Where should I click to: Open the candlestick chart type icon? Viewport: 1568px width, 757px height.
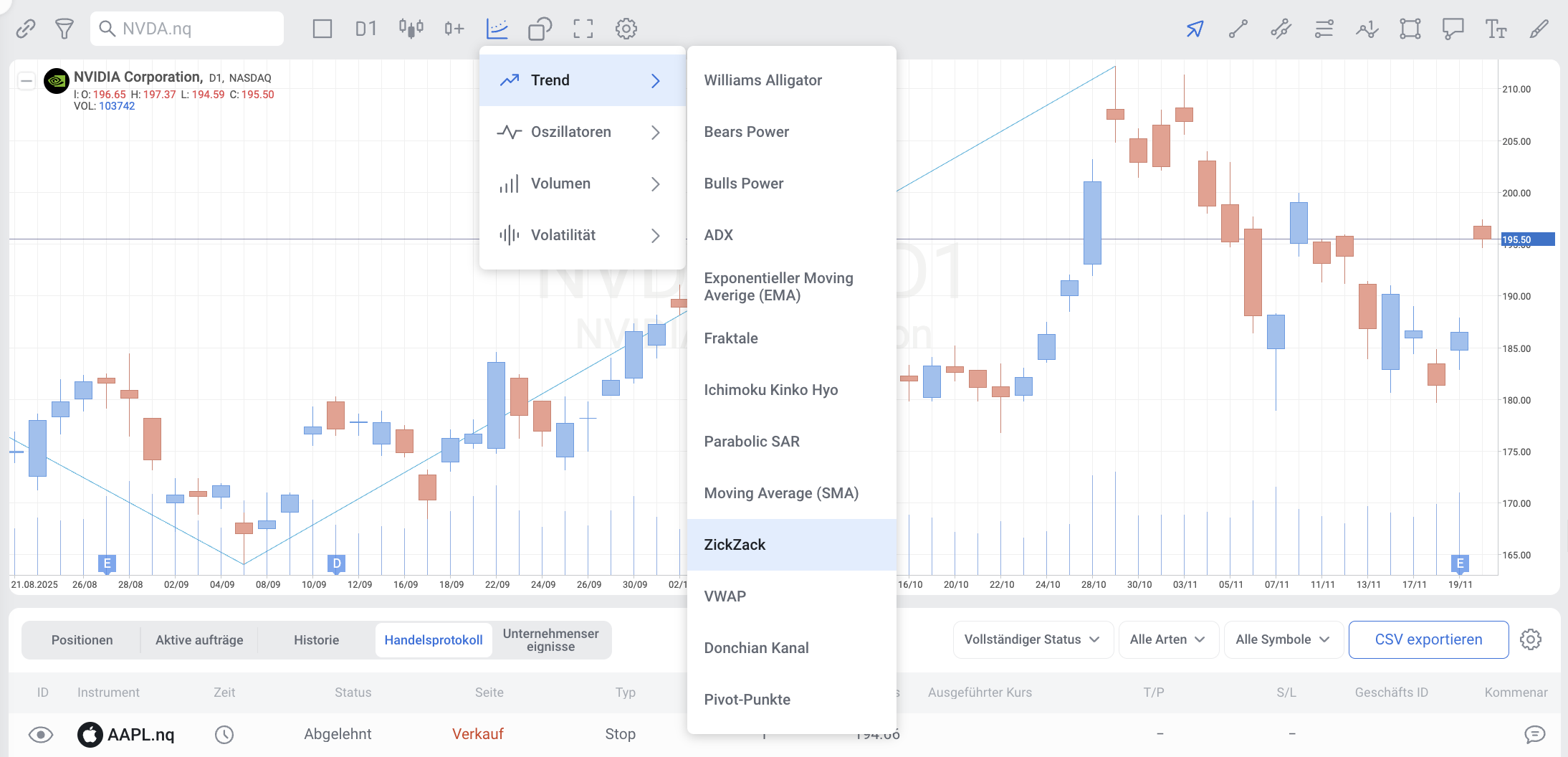411,29
